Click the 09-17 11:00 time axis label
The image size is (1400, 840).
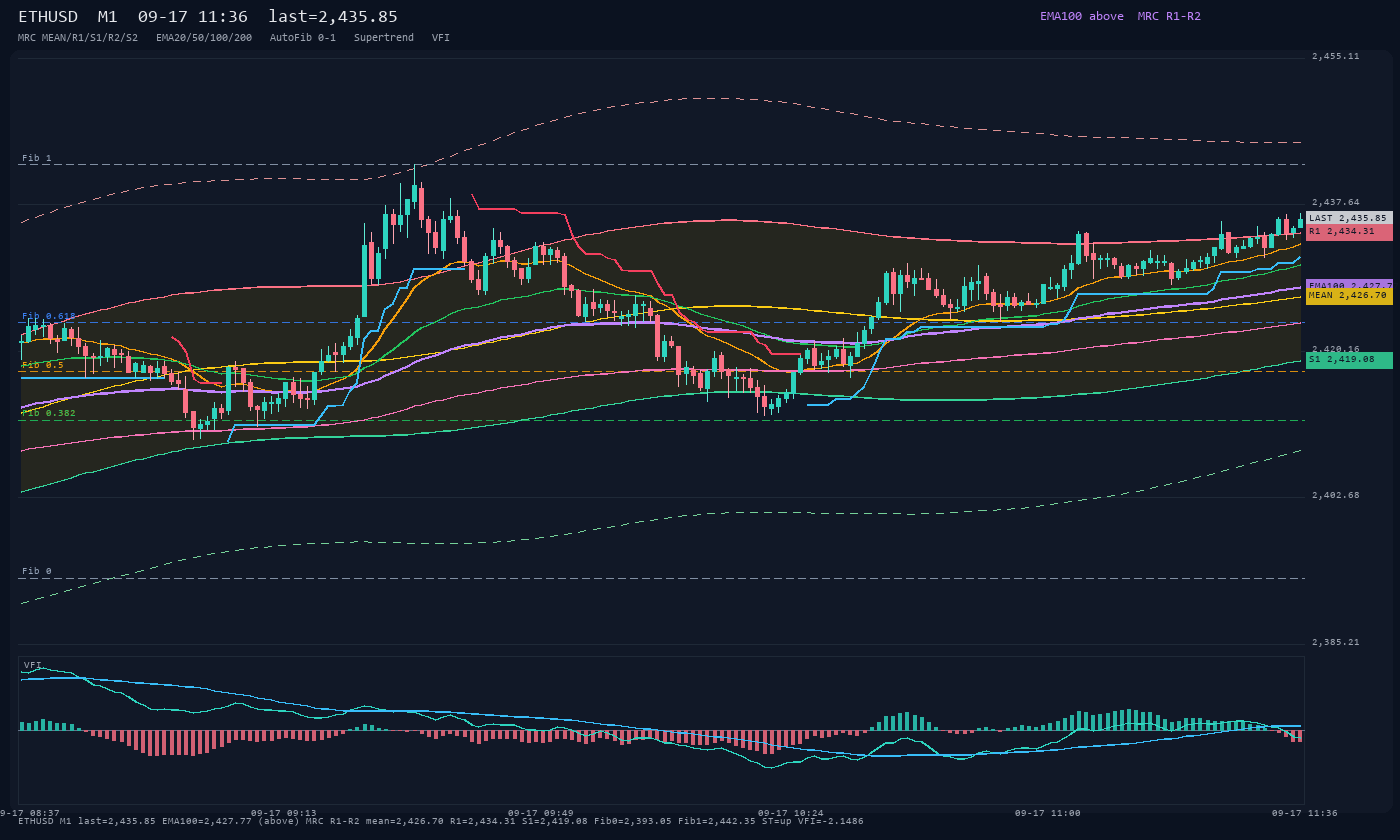(1048, 813)
